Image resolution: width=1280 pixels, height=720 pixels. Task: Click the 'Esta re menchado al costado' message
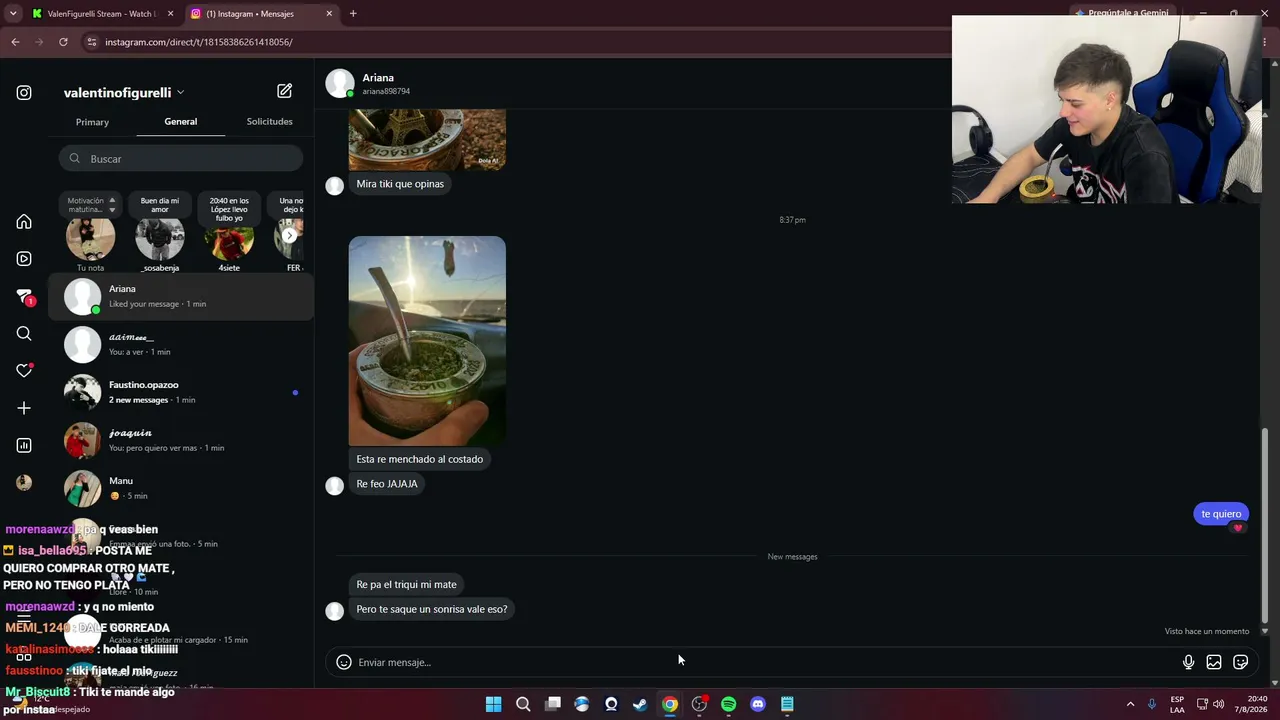pos(419,459)
